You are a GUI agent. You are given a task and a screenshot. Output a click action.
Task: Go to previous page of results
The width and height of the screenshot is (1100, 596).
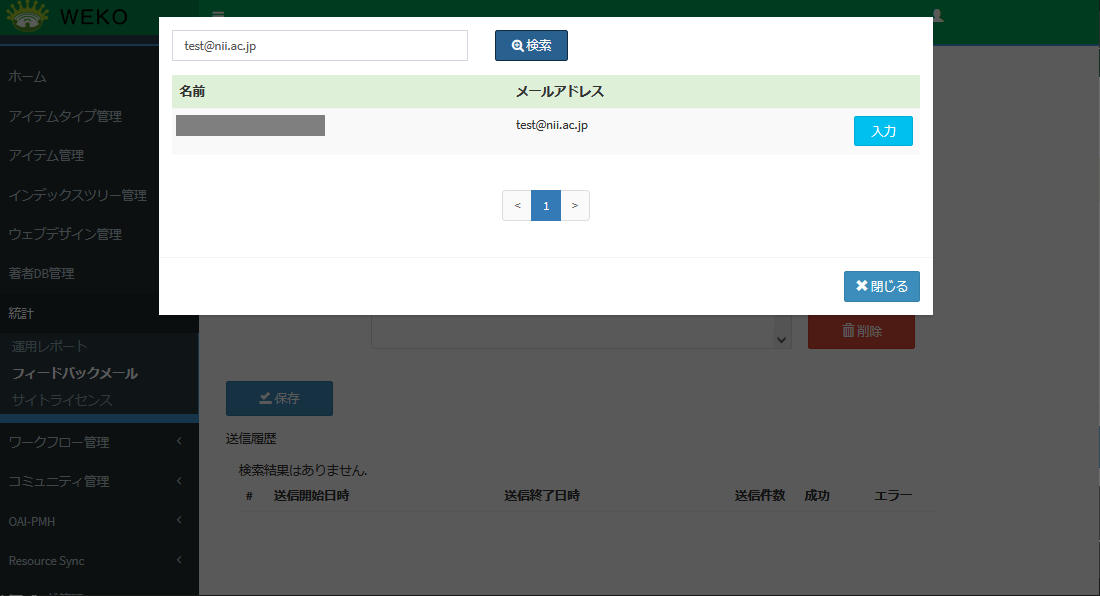tap(517, 205)
